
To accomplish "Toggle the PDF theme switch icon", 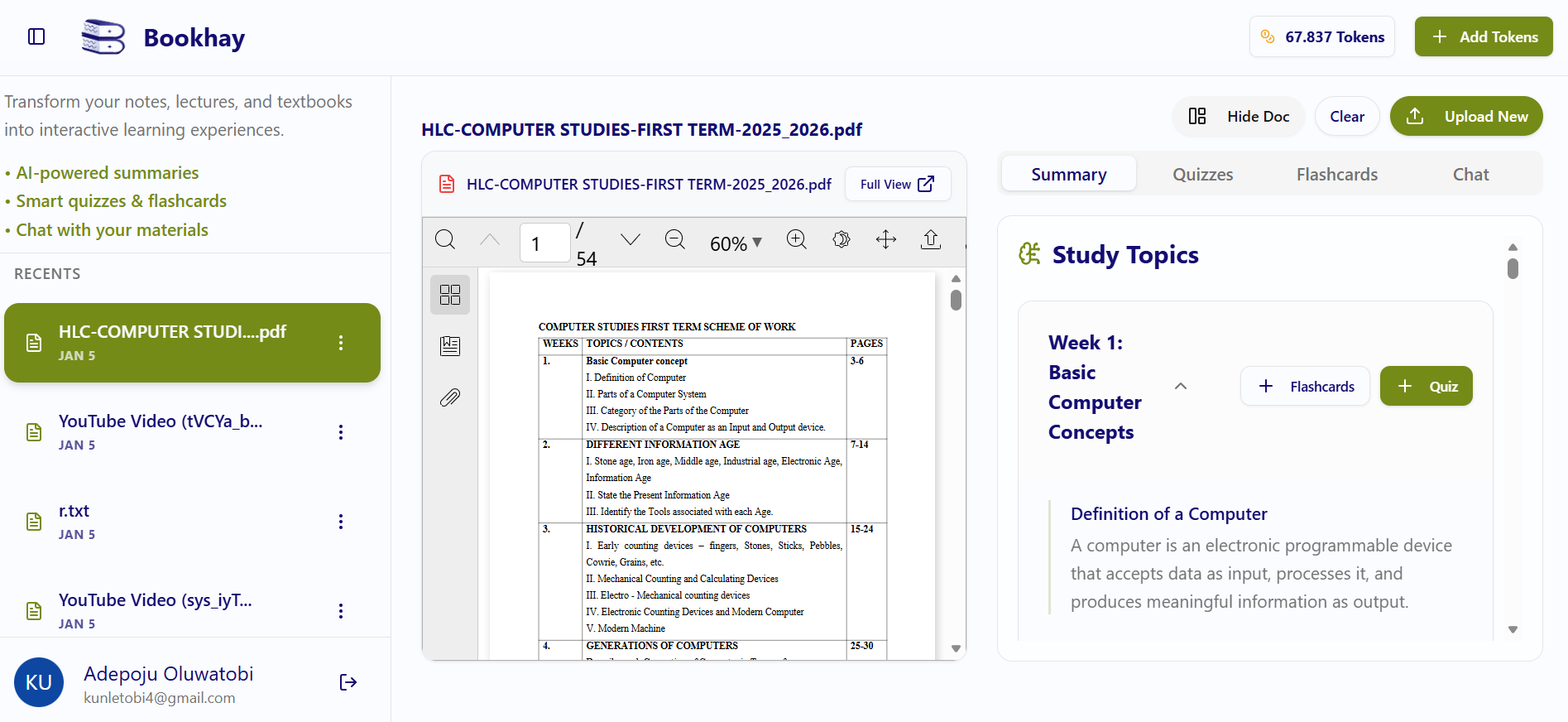I will 842,240.
